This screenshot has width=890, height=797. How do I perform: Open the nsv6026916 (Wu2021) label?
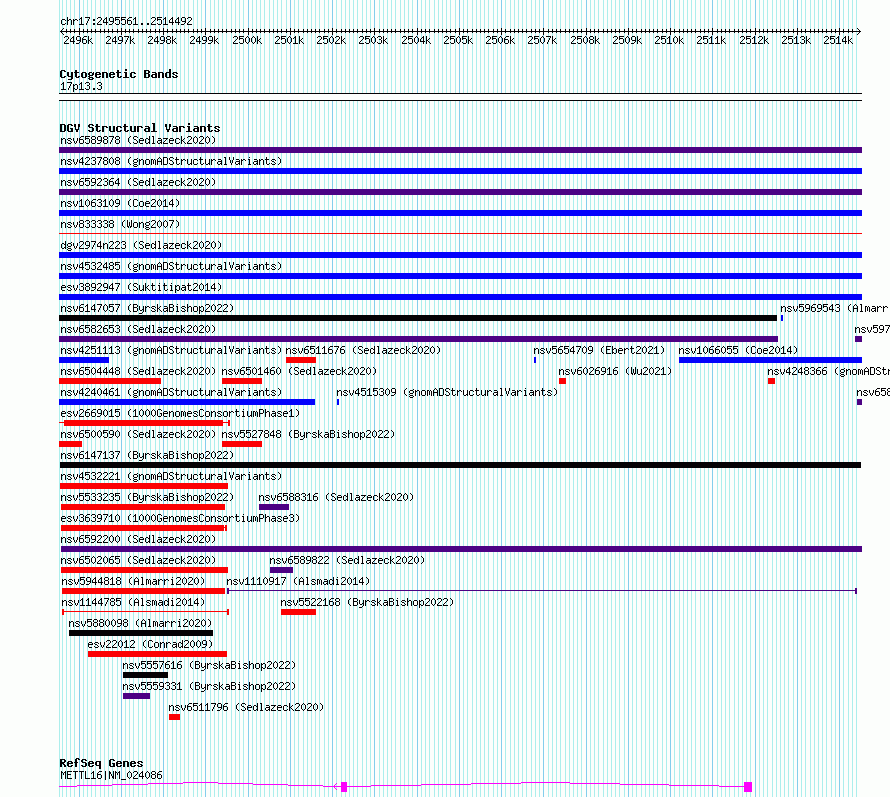pyautogui.click(x=615, y=371)
